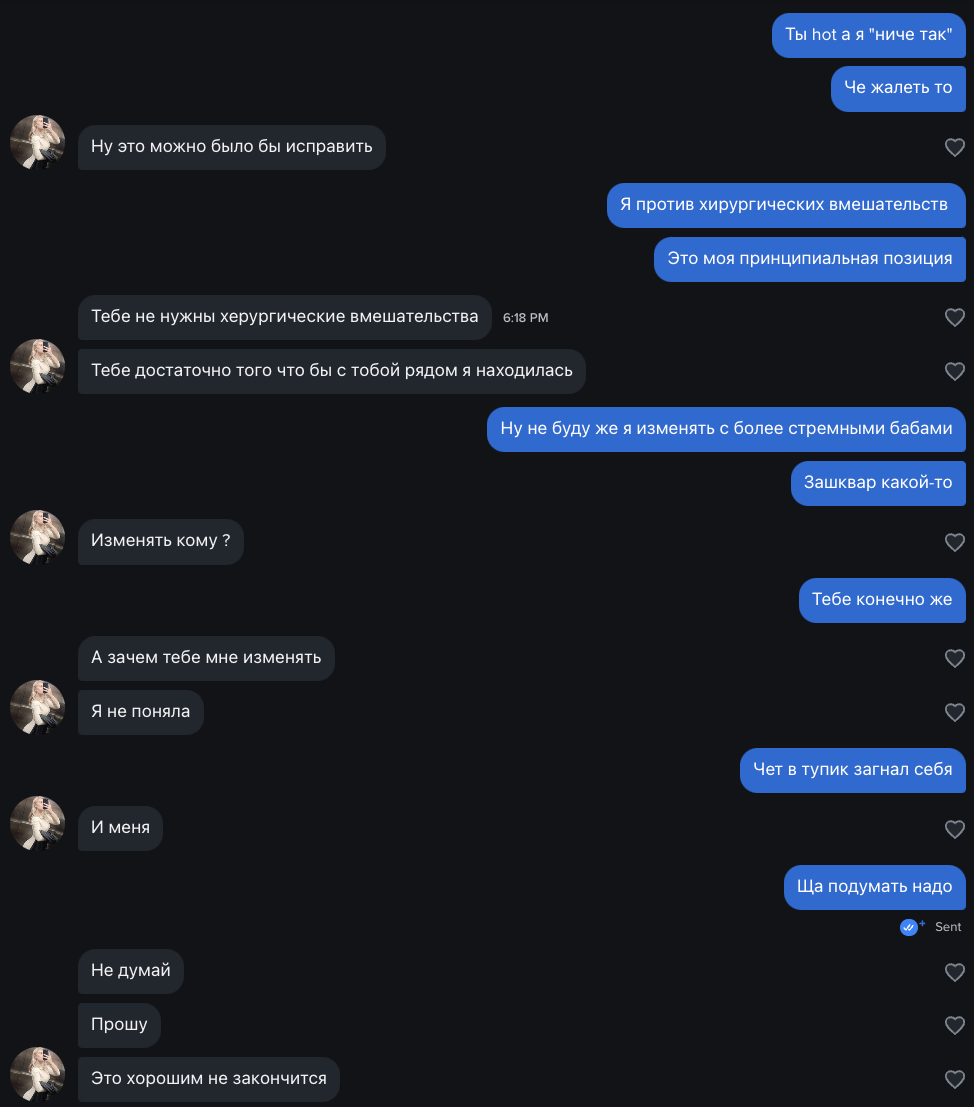Click the "Sent" status label
Screen dimensions: 974x1107
(948, 927)
